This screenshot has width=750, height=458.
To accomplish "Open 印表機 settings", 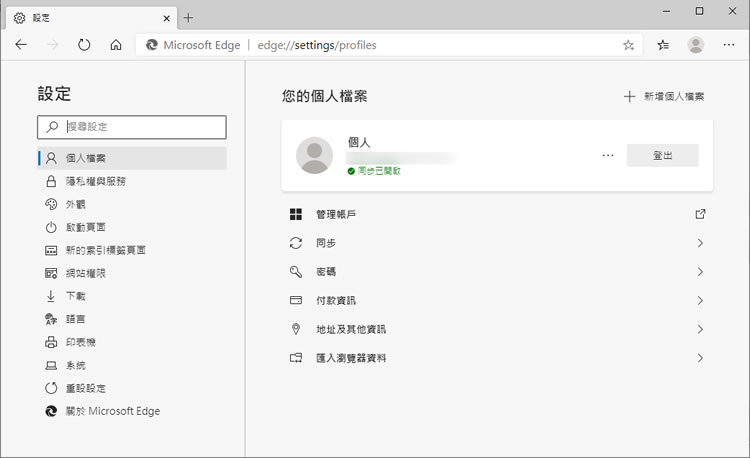I will click(132, 342).
